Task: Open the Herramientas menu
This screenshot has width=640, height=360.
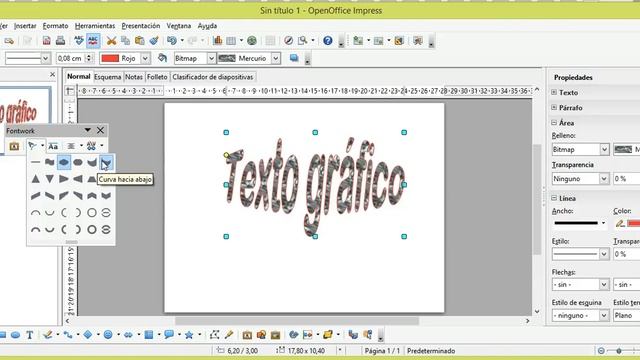Action: [95, 26]
